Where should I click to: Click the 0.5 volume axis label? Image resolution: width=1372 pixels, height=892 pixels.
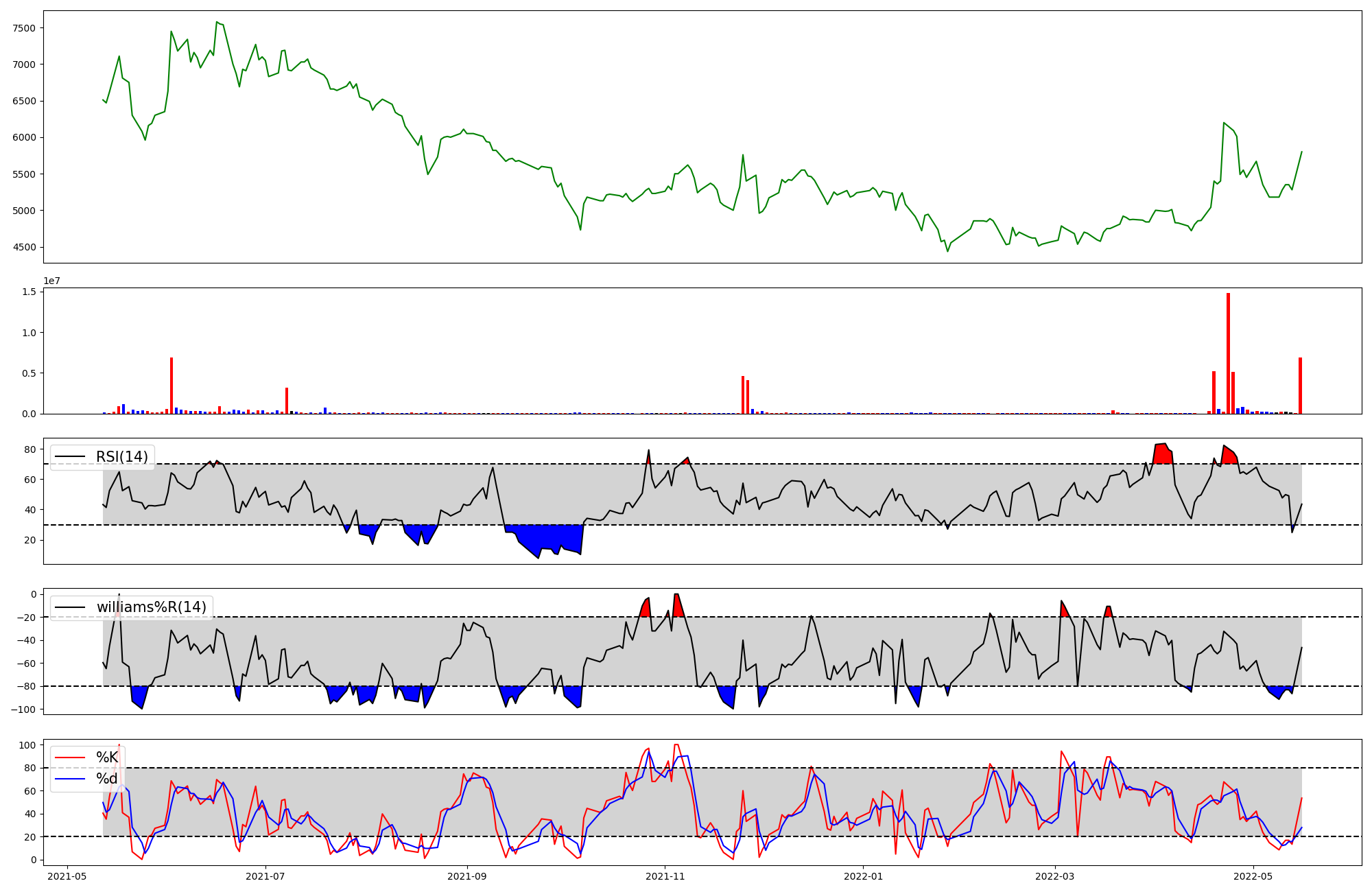tap(29, 373)
